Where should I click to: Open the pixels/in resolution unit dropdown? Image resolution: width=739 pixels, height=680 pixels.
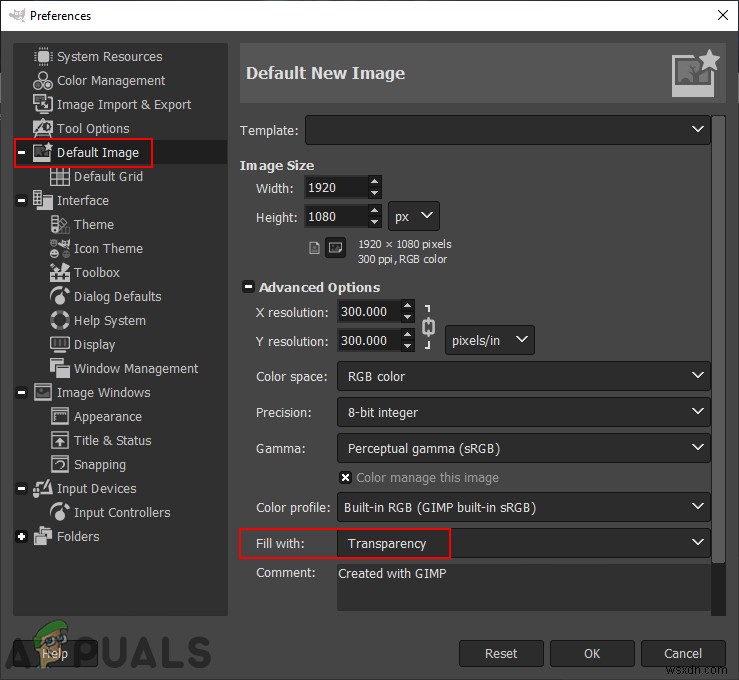point(490,340)
